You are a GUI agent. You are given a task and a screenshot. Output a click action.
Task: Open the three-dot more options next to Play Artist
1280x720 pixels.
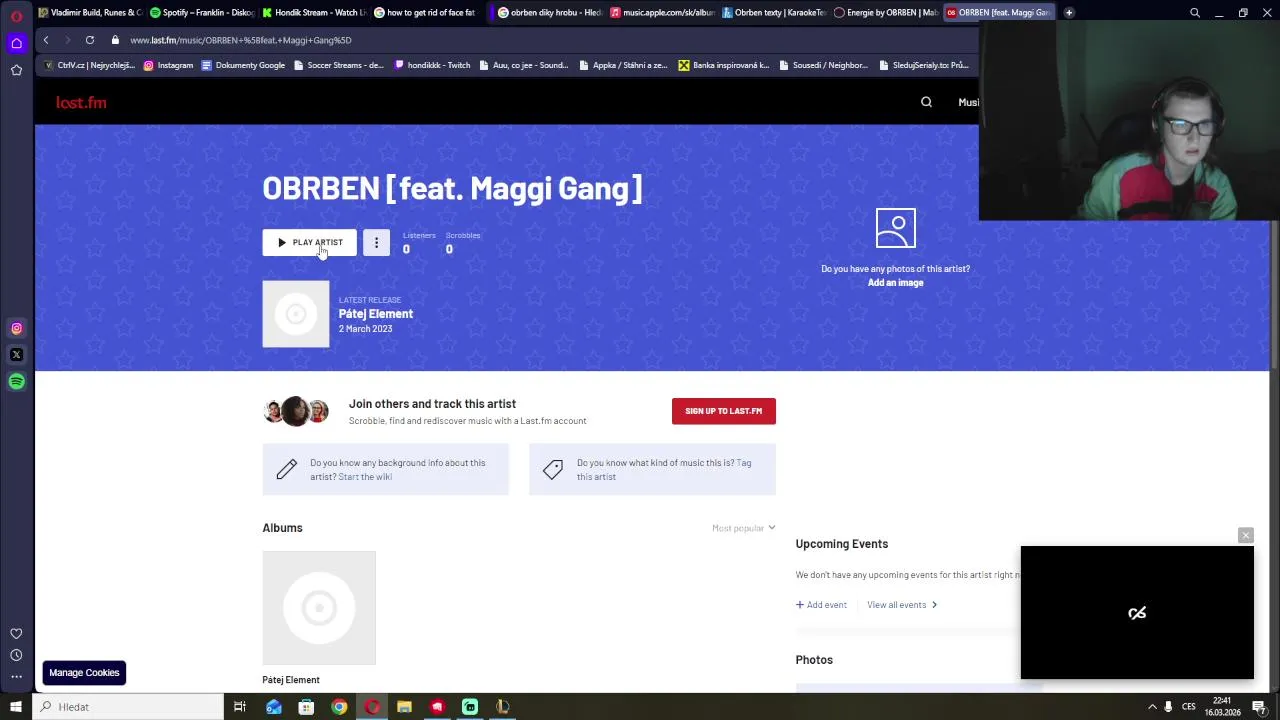point(376,242)
